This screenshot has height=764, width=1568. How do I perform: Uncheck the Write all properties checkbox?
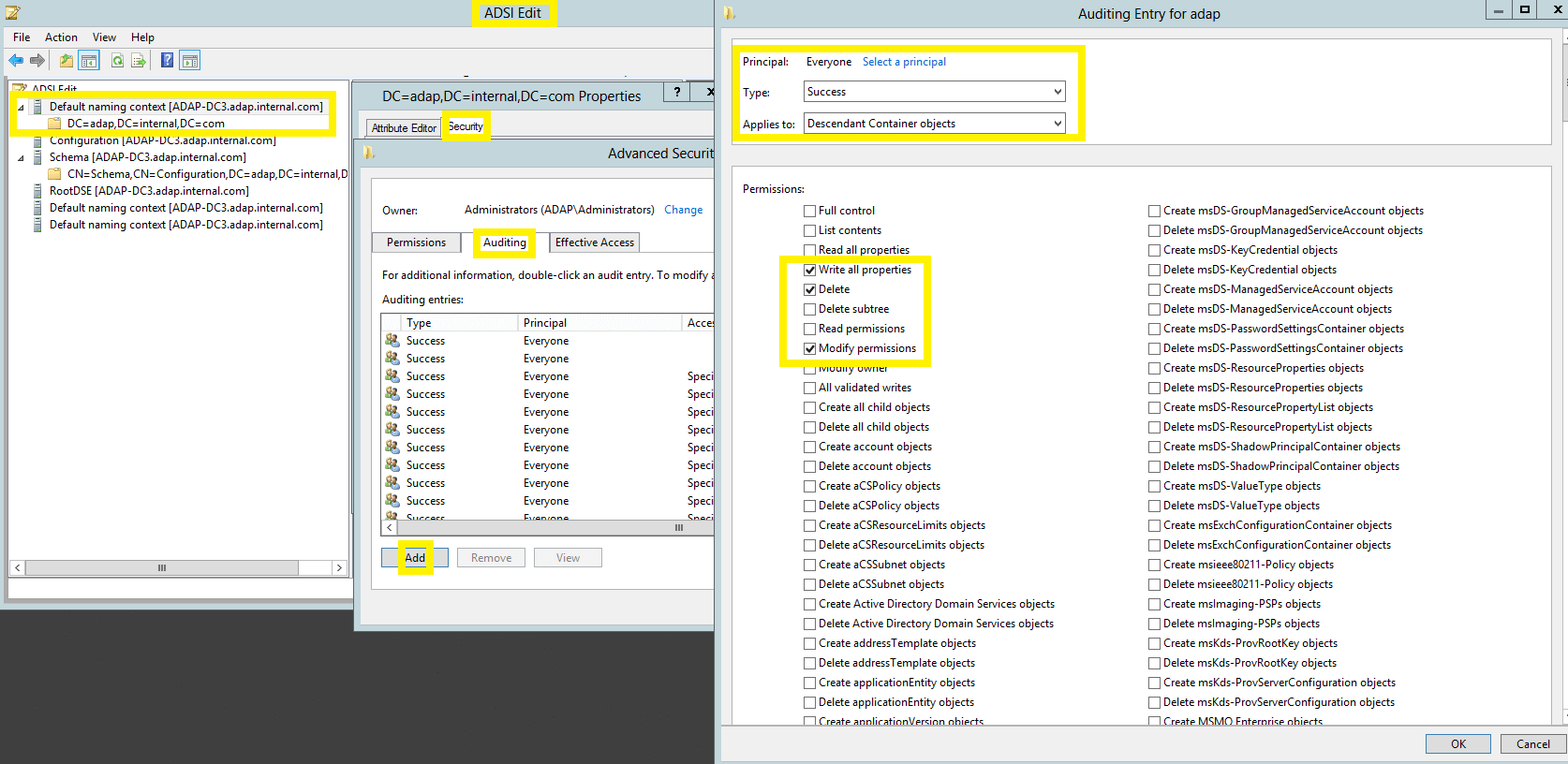pyautogui.click(x=809, y=270)
